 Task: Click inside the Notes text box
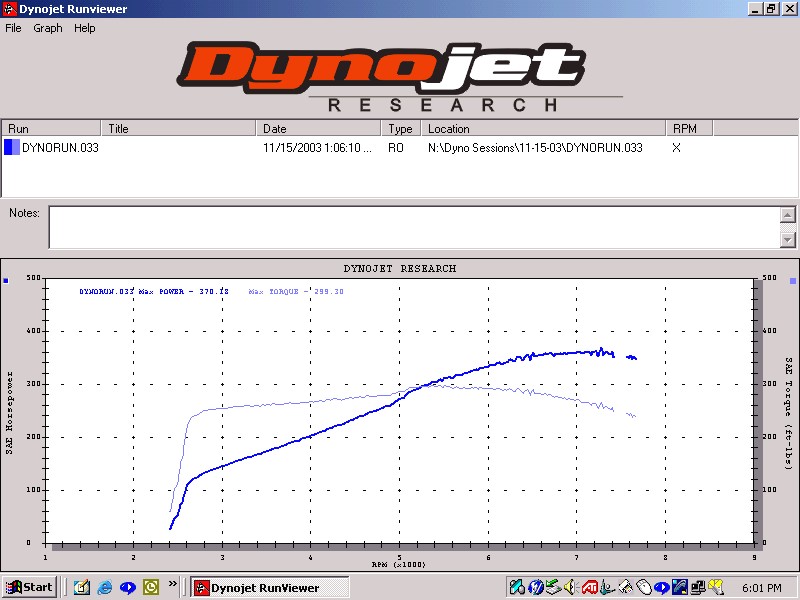(x=414, y=227)
